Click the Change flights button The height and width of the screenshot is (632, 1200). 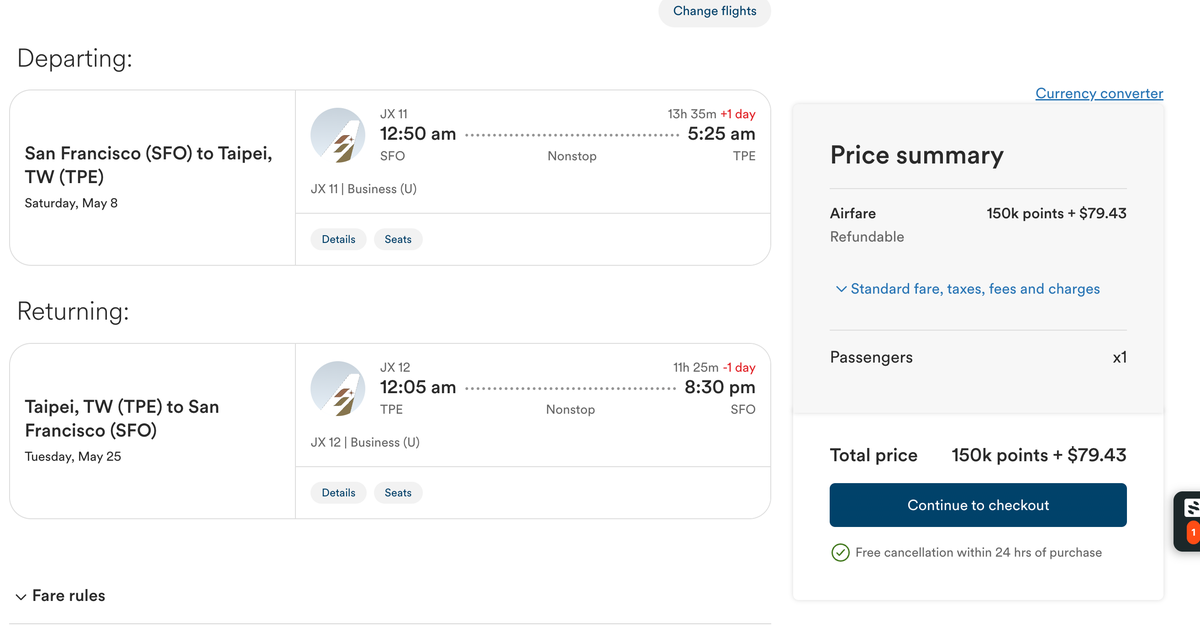(x=715, y=12)
